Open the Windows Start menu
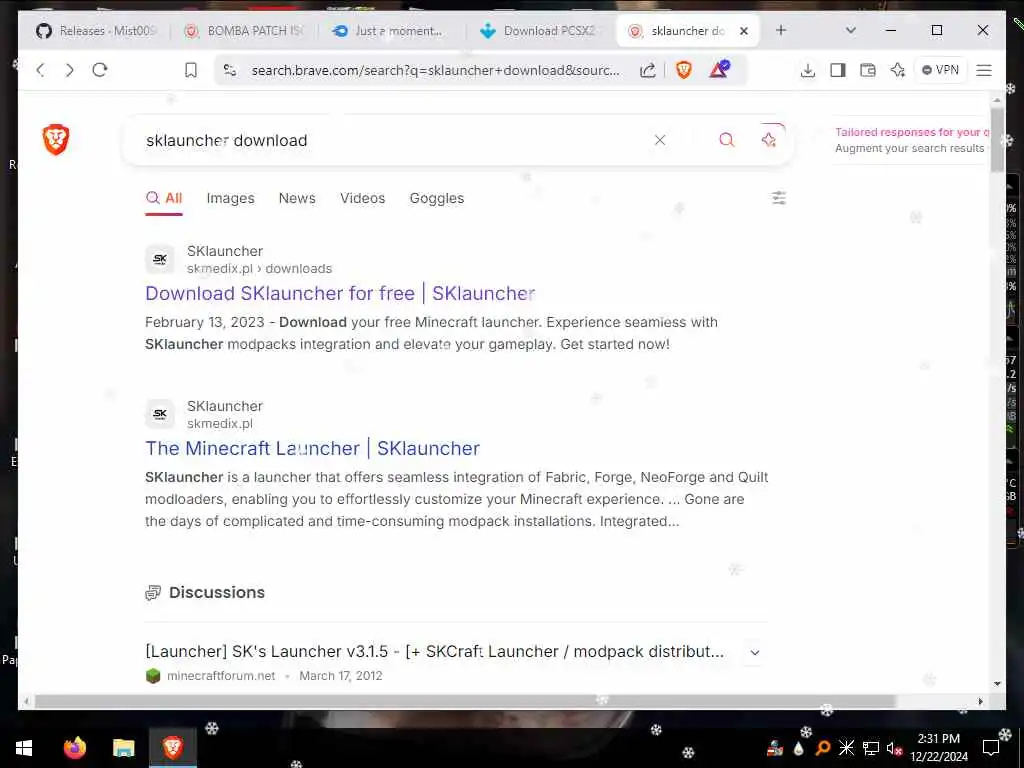Viewport: 1024px width, 768px height. tap(24, 747)
